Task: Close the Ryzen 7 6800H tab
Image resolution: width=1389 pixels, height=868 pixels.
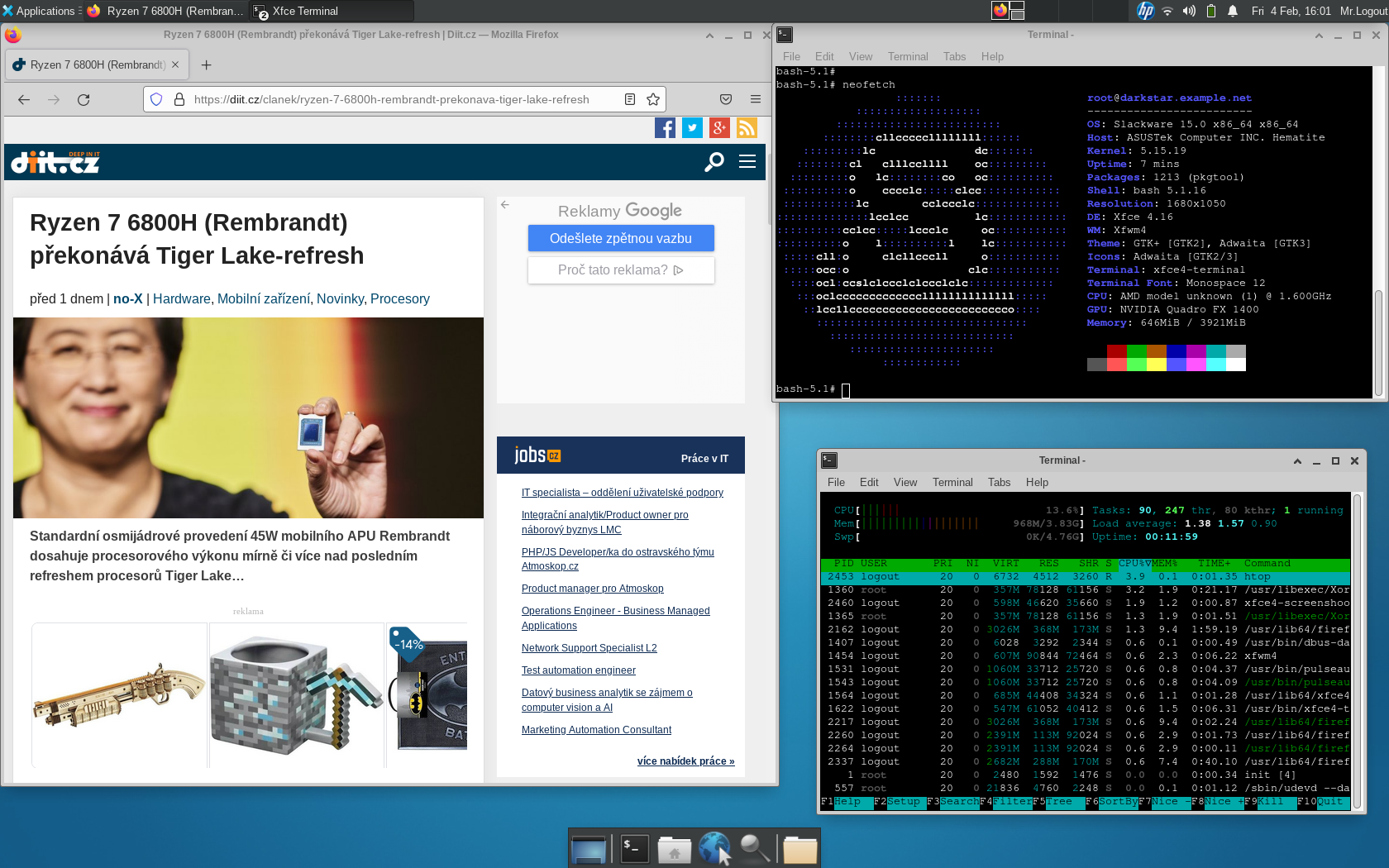Action: tap(175, 64)
